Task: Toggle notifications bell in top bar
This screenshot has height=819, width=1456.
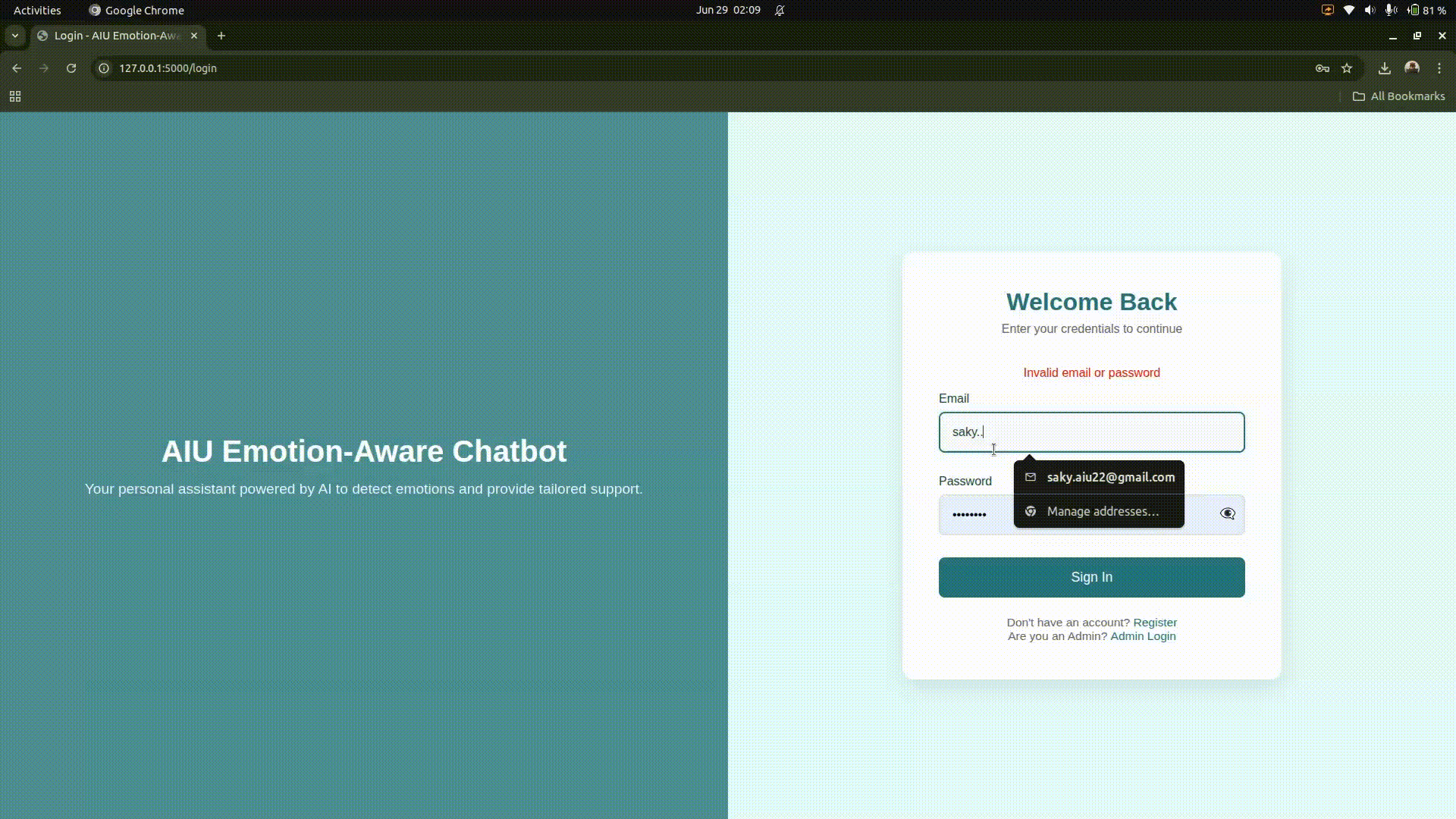Action: [780, 11]
